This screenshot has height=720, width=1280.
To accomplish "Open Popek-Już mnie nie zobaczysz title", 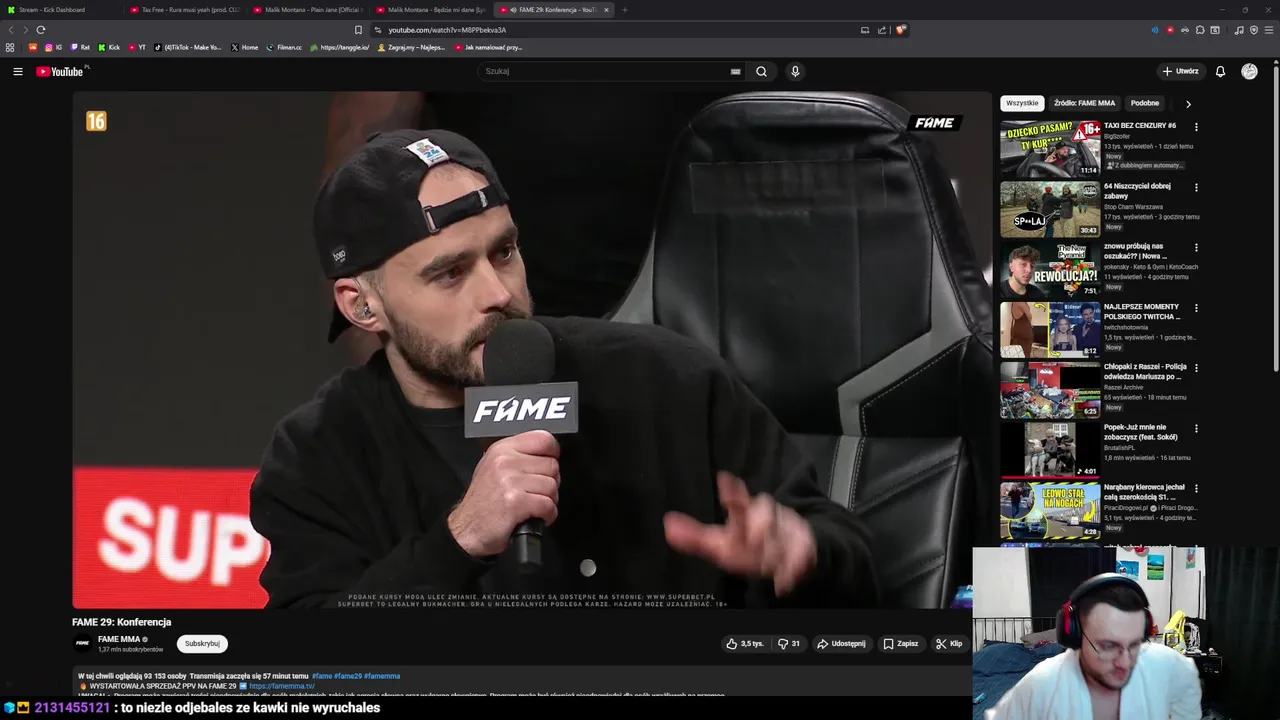I will (x=1141, y=432).
